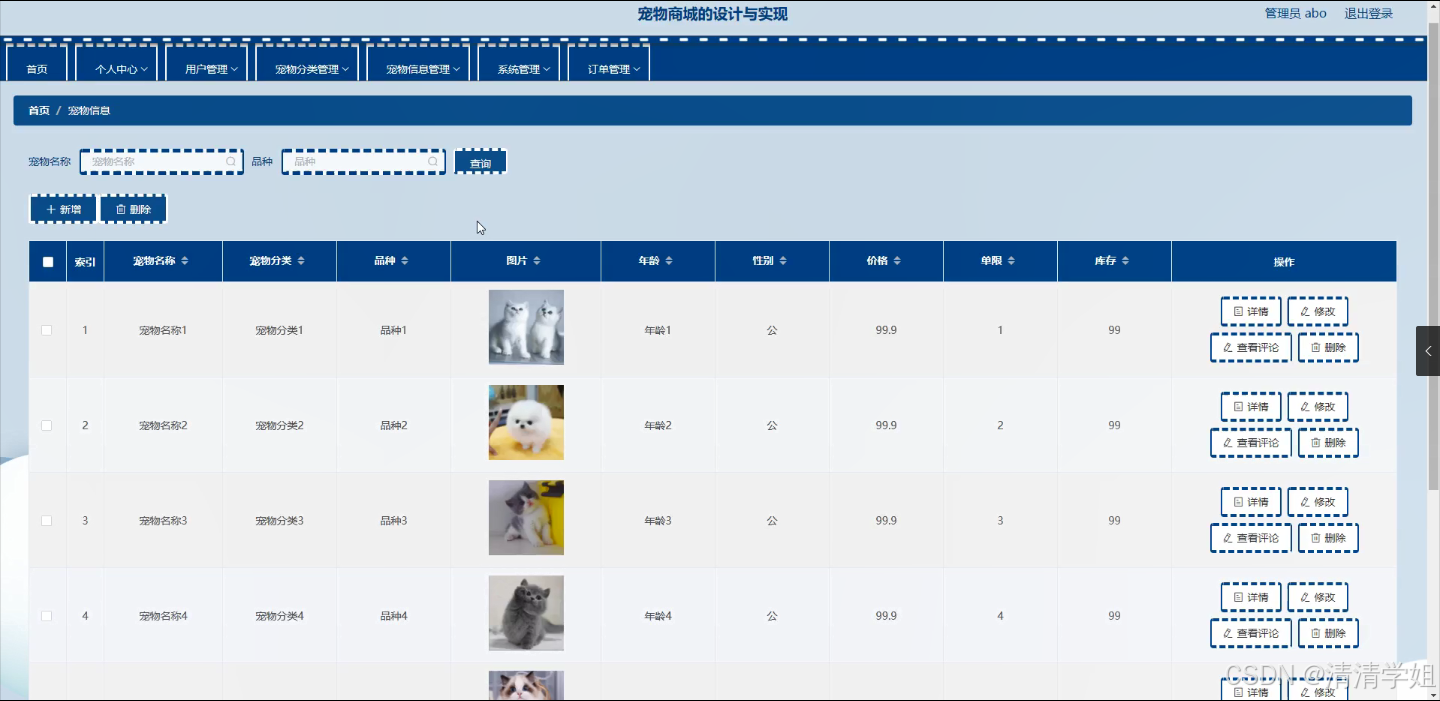Click 修改 for 宠物名称1

(x=1318, y=311)
